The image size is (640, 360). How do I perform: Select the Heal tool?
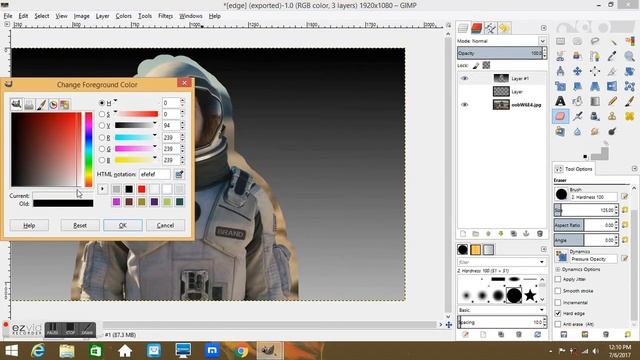[629, 116]
